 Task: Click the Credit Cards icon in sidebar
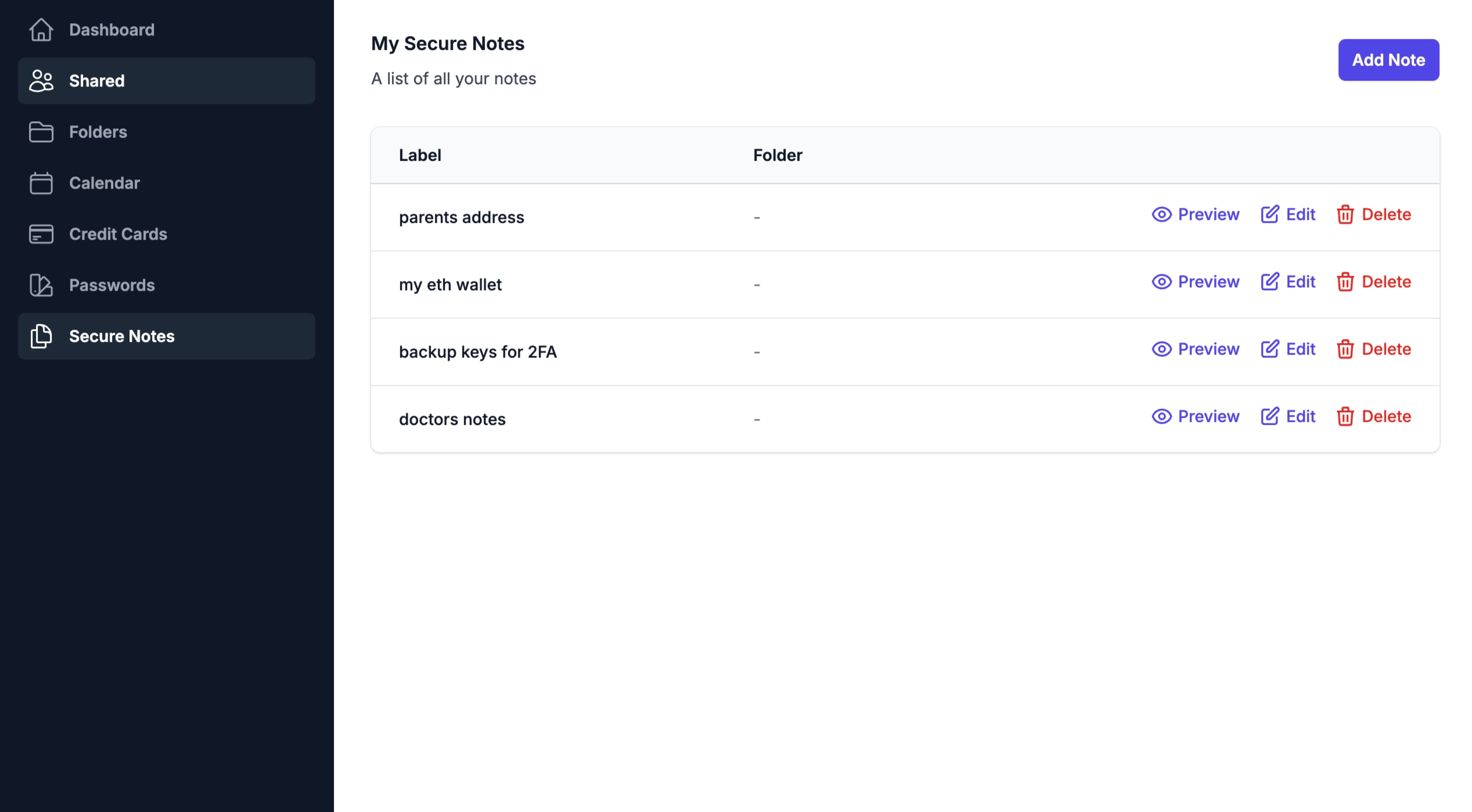(x=40, y=233)
